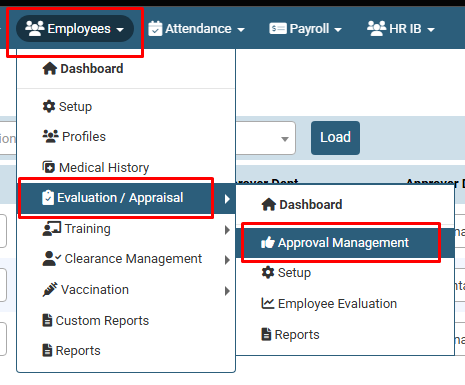Image resolution: width=465 pixels, height=385 pixels.
Task: Click the line chart icon beside Employee Evaluation
Action: [x=268, y=303]
